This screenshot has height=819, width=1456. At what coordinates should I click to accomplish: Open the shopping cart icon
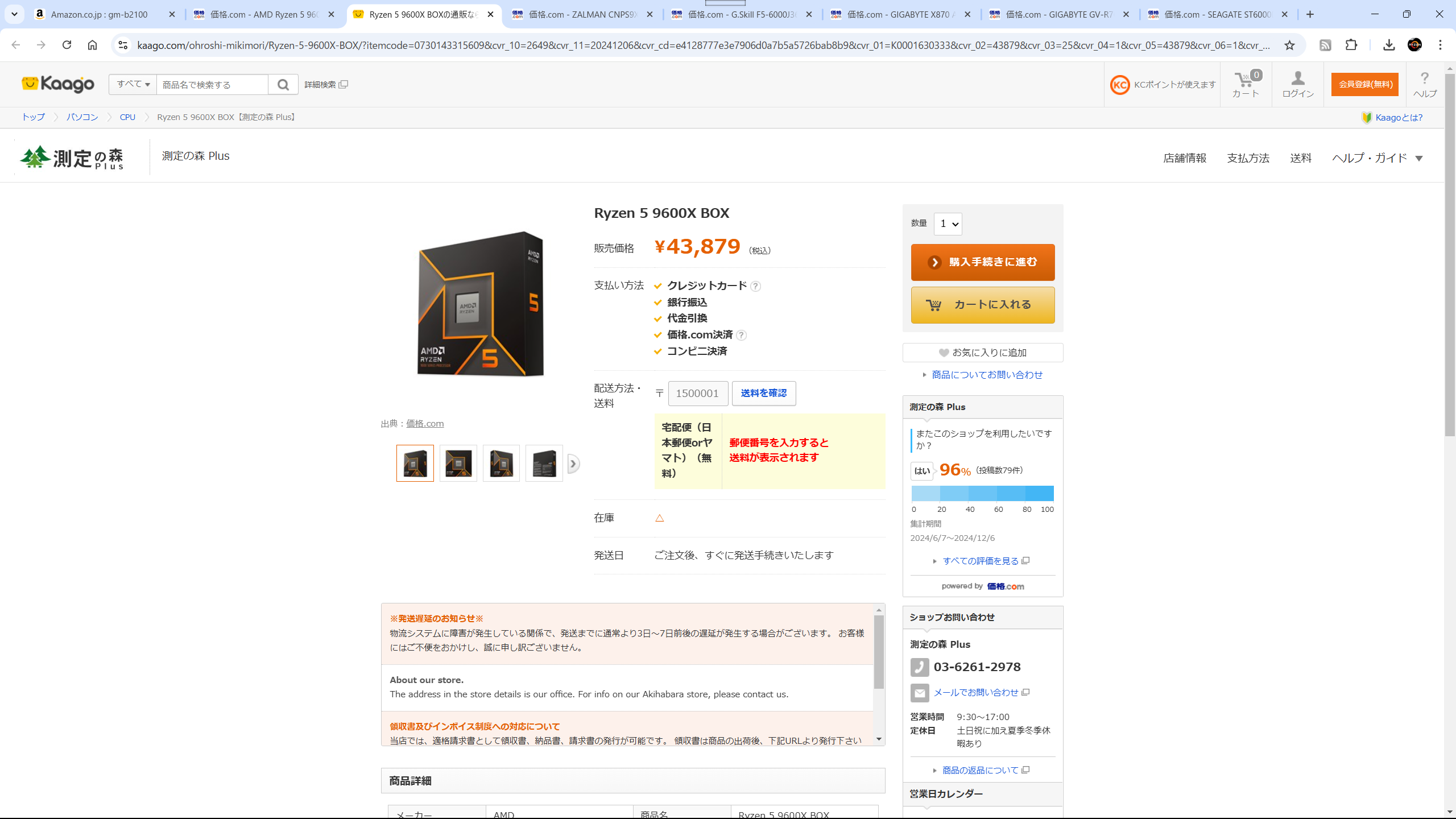click(x=1246, y=84)
